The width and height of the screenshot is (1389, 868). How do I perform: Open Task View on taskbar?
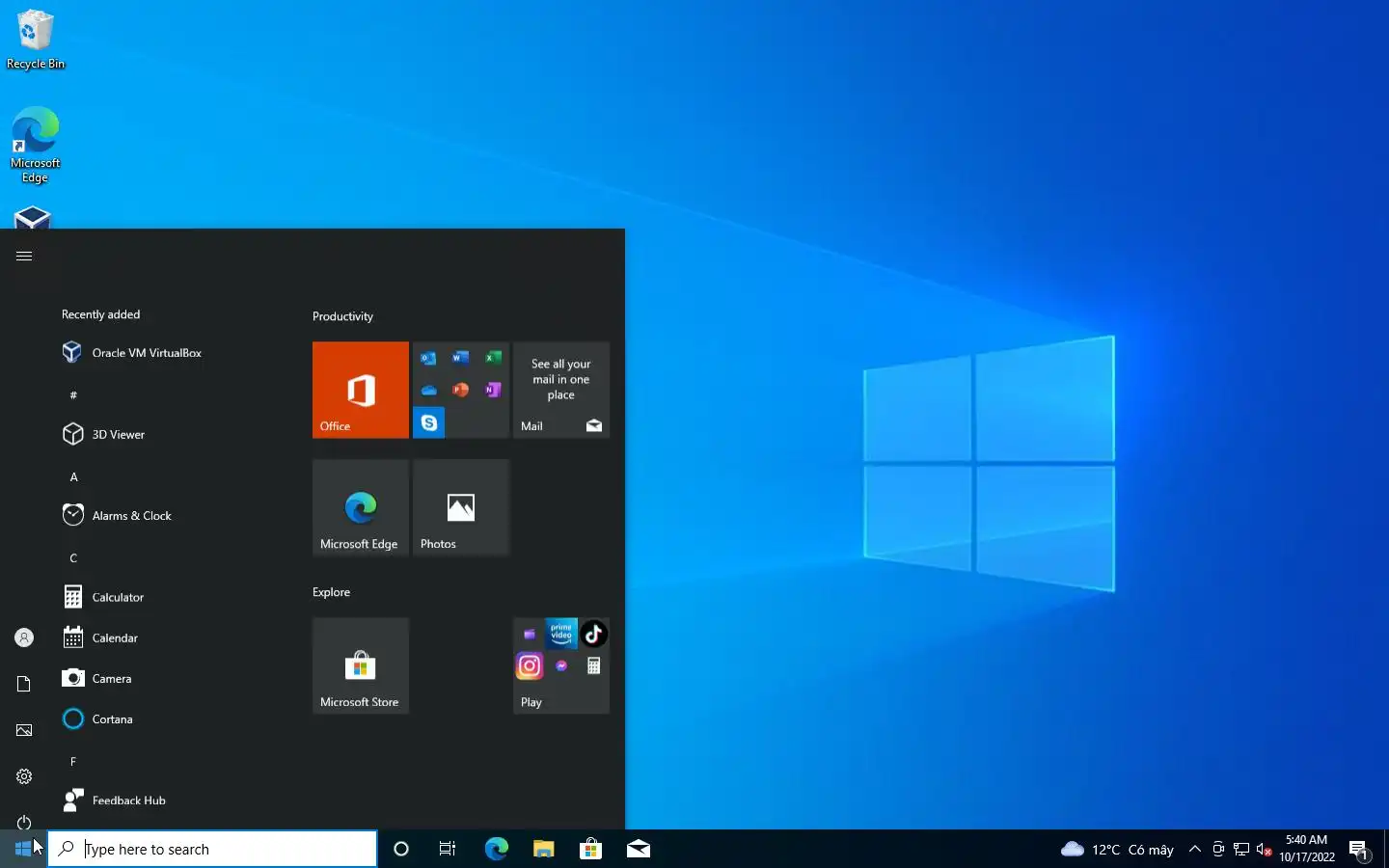tap(448, 849)
